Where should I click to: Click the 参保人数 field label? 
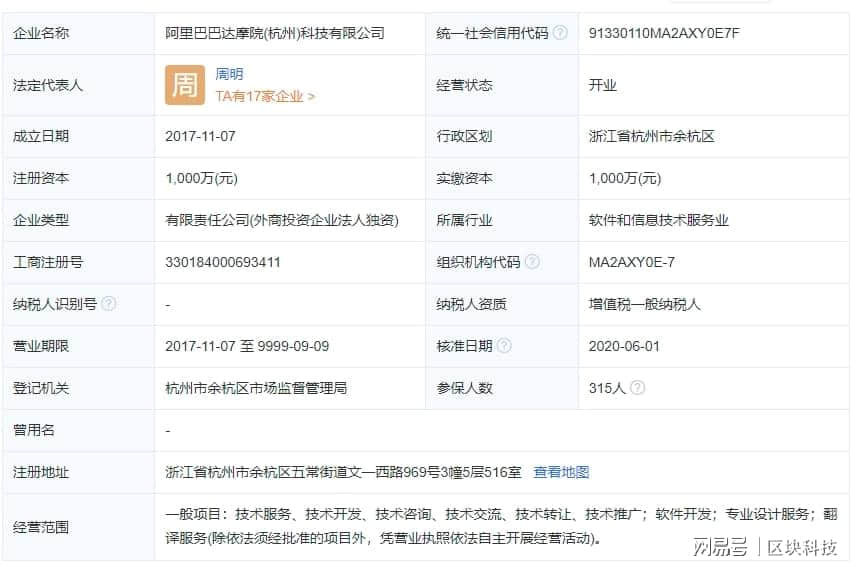(465, 388)
